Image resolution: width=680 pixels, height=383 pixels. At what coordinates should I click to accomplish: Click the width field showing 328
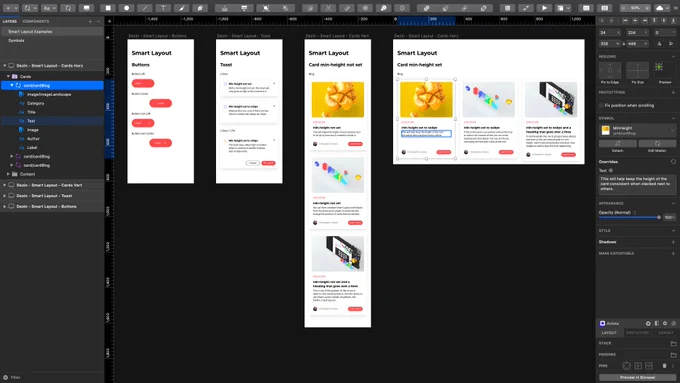[x=609, y=43]
